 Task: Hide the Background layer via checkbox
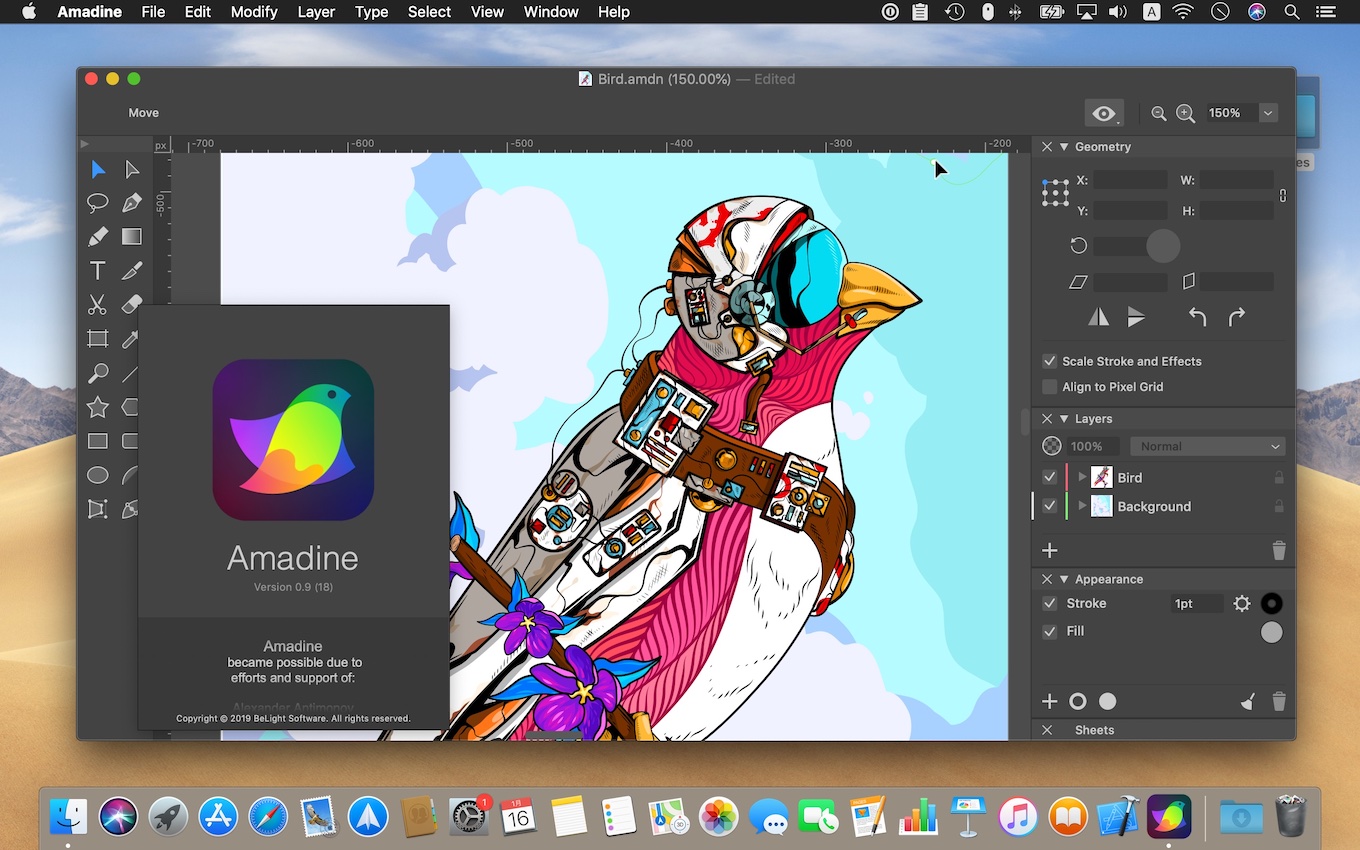pyautogui.click(x=1049, y=506)
